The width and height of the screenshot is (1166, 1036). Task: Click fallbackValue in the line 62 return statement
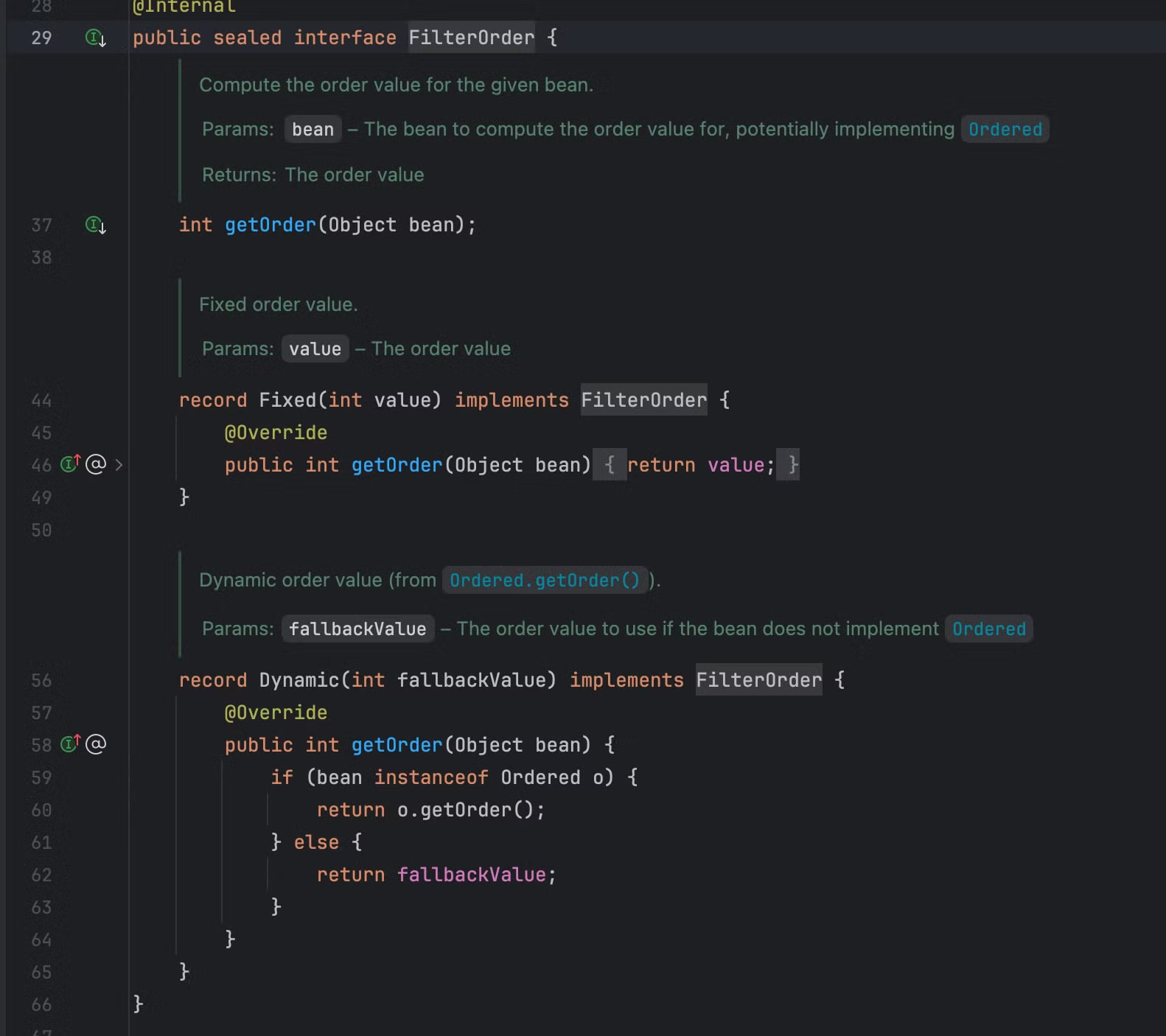coord(472,875)
